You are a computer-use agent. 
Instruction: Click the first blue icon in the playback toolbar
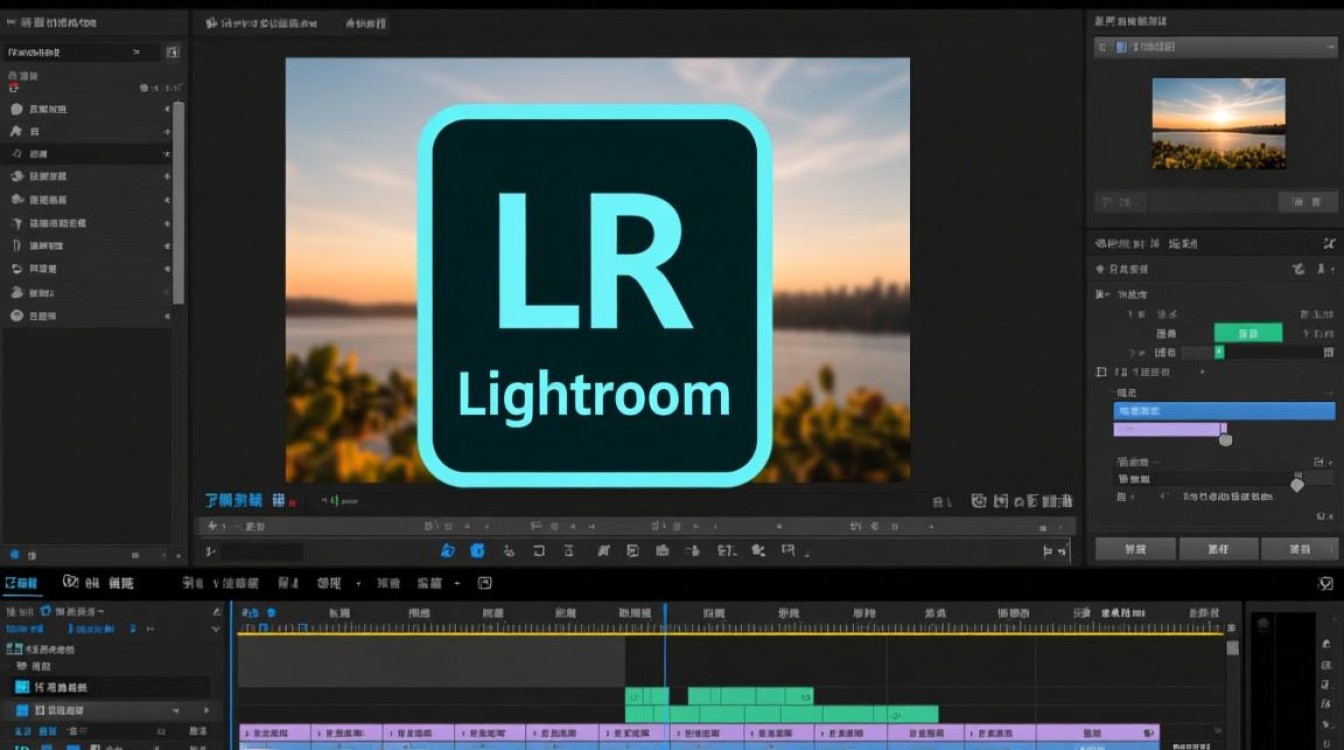click(x=448, y=550)
